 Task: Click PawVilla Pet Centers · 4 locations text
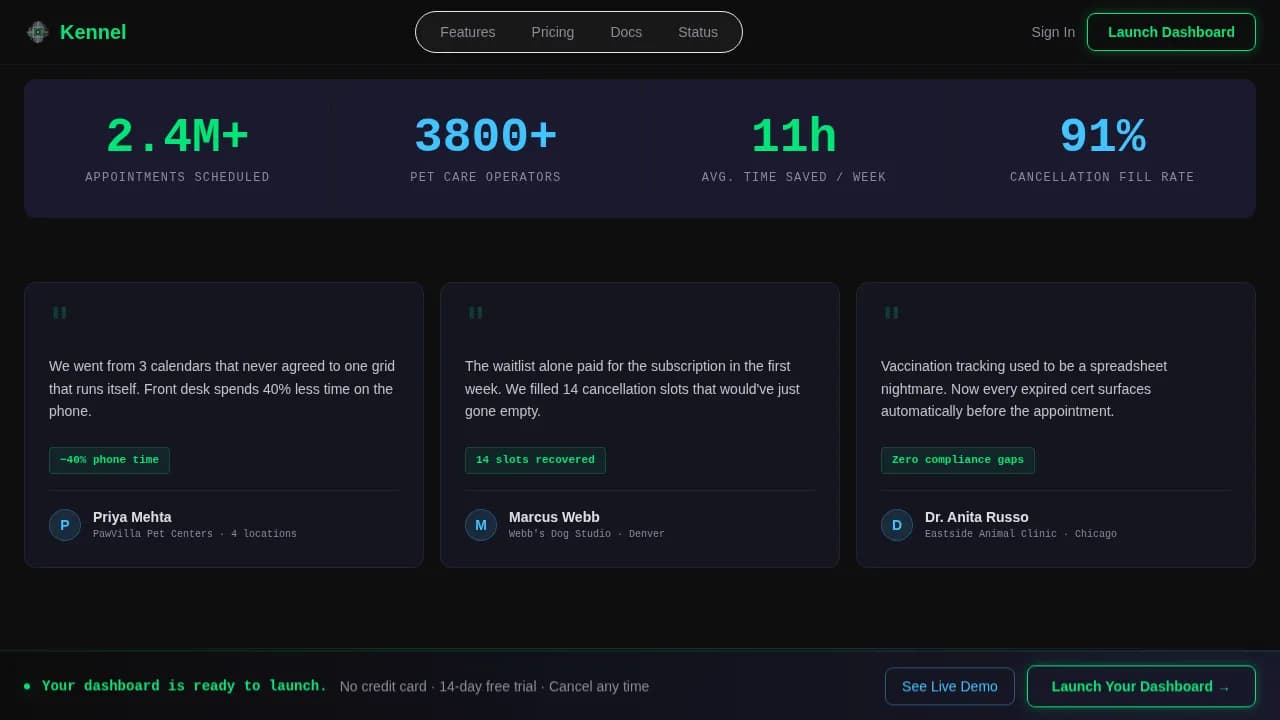(x=195, y=534)
